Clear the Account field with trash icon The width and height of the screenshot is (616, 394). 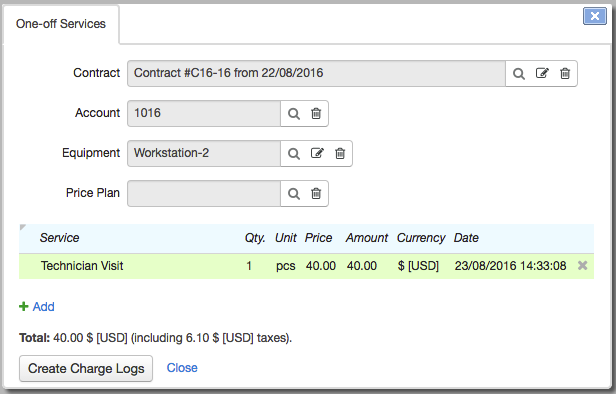coord(316,114)
